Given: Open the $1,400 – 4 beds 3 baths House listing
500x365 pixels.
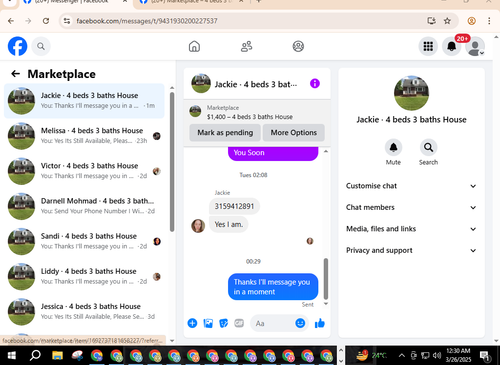Looking at the screenshot, I should tap(250, 117).
